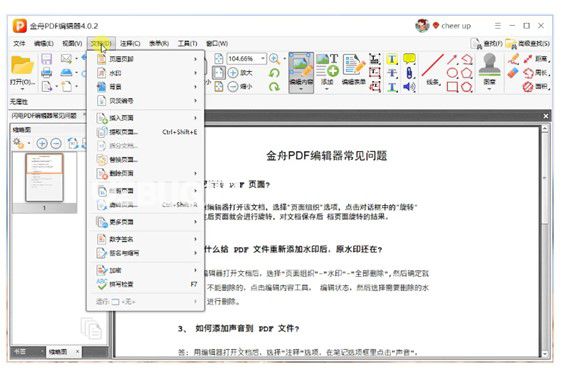
Task: Choose Replace Pages (替换页面) menu item
Action: pos(146,160)
